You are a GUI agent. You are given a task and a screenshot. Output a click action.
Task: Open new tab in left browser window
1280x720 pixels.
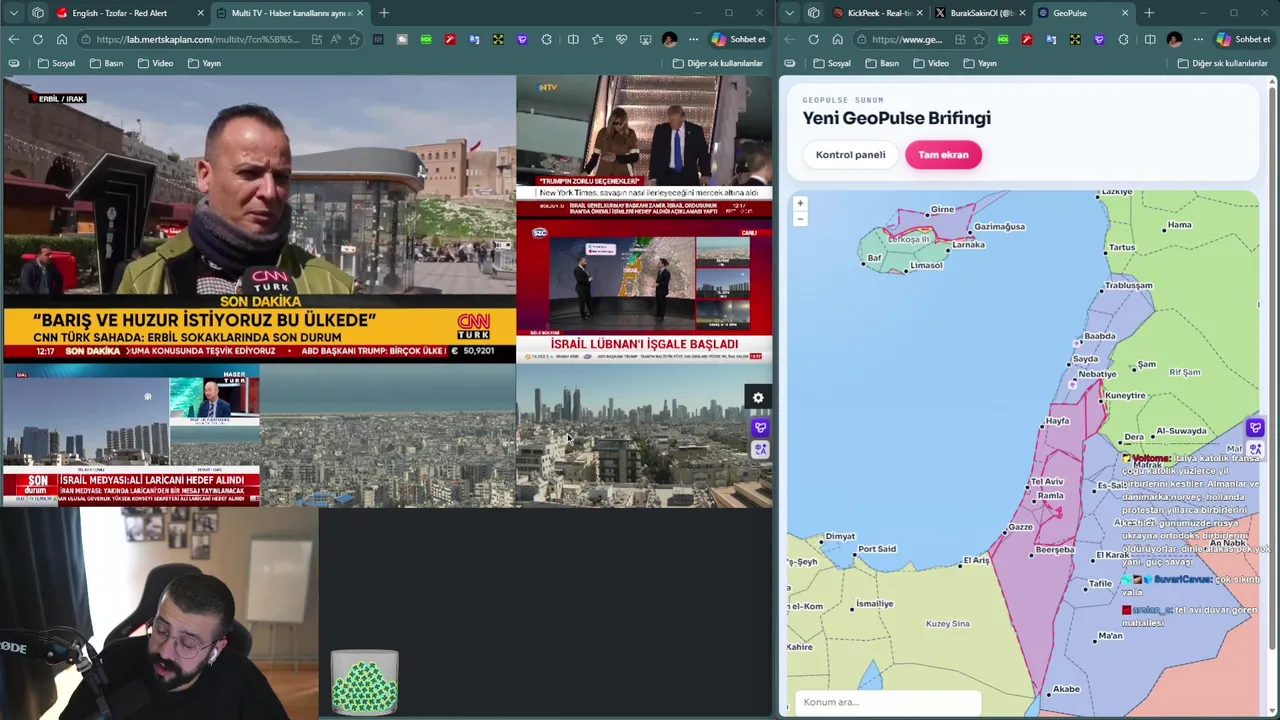(384, 13)
